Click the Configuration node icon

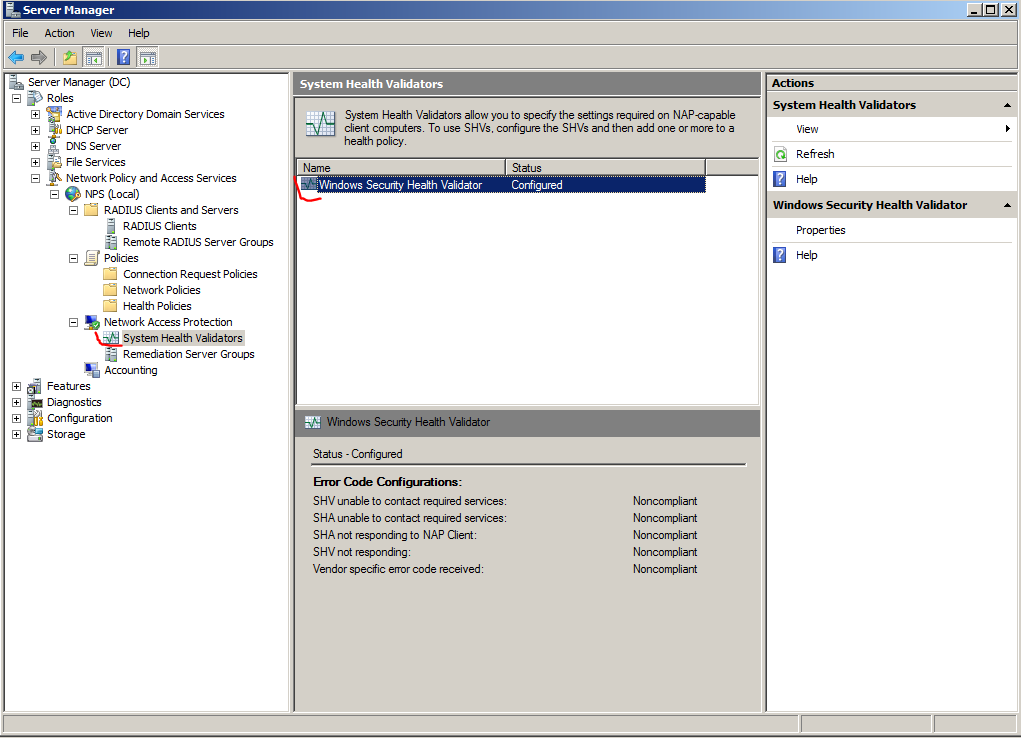[x=35, y=418]
